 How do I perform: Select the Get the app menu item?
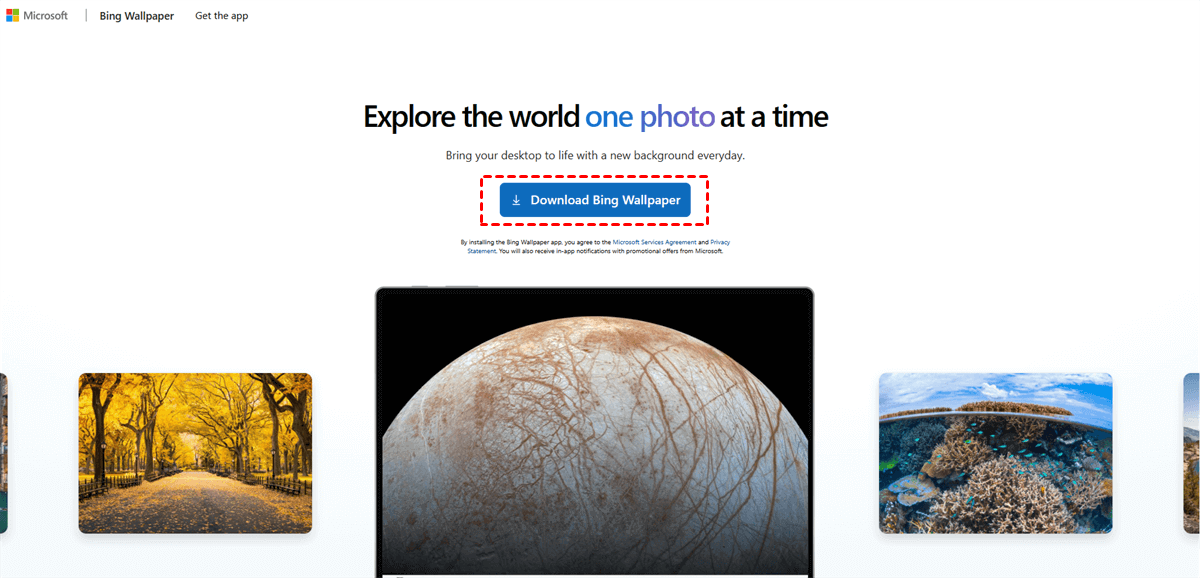tap(222, 16)
